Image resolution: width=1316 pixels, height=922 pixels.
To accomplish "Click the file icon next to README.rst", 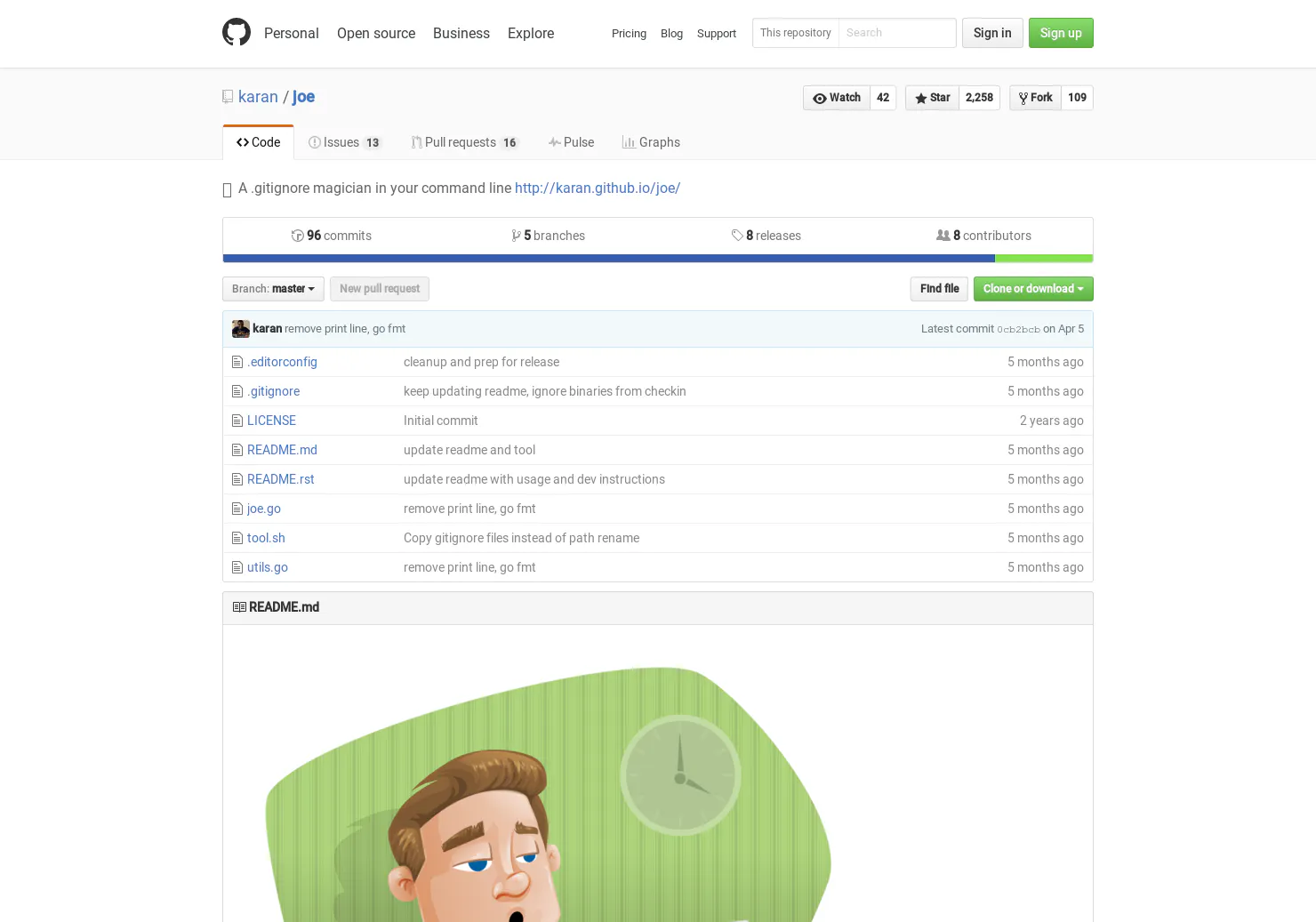I will tap(237, 479).
